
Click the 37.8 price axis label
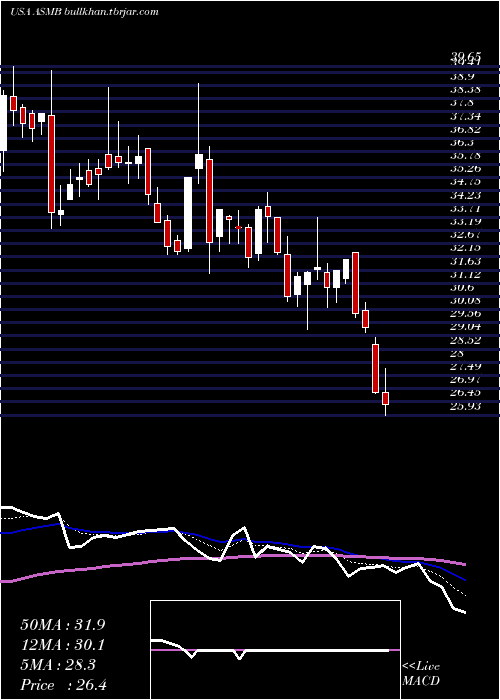click(x=463, y=103)
